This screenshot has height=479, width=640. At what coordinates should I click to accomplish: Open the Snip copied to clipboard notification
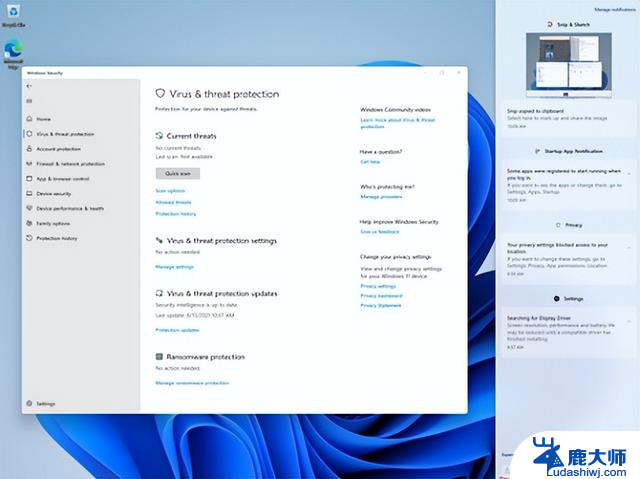pos(569,118)
